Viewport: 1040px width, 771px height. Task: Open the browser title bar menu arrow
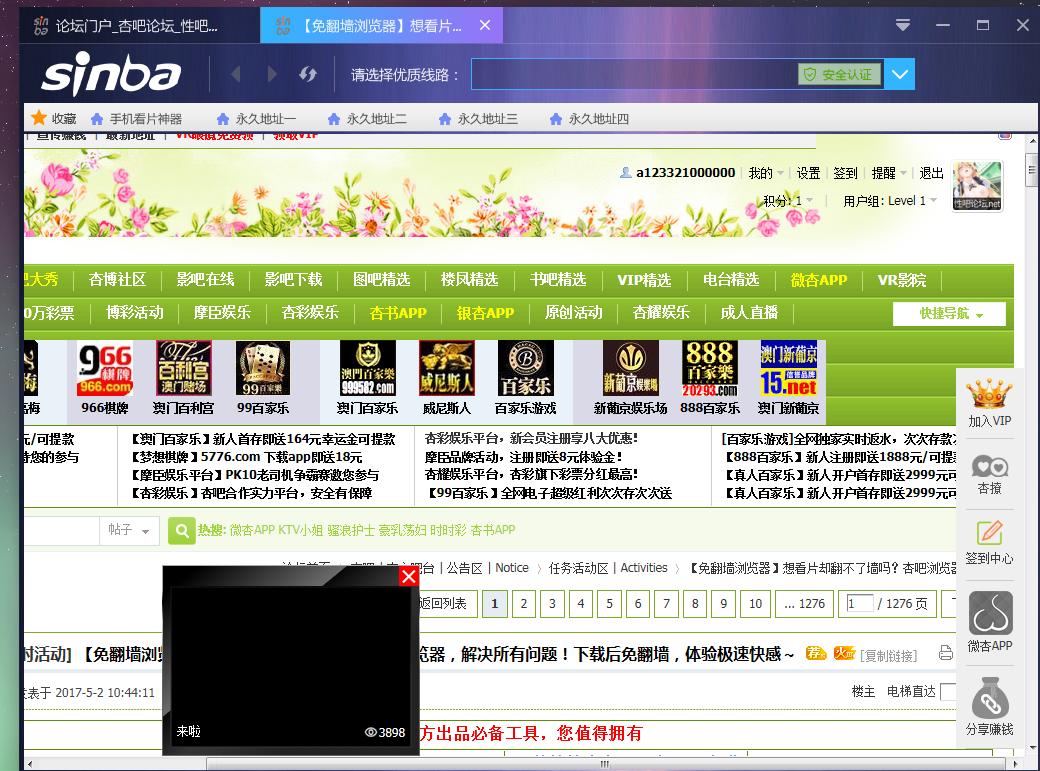902,25
